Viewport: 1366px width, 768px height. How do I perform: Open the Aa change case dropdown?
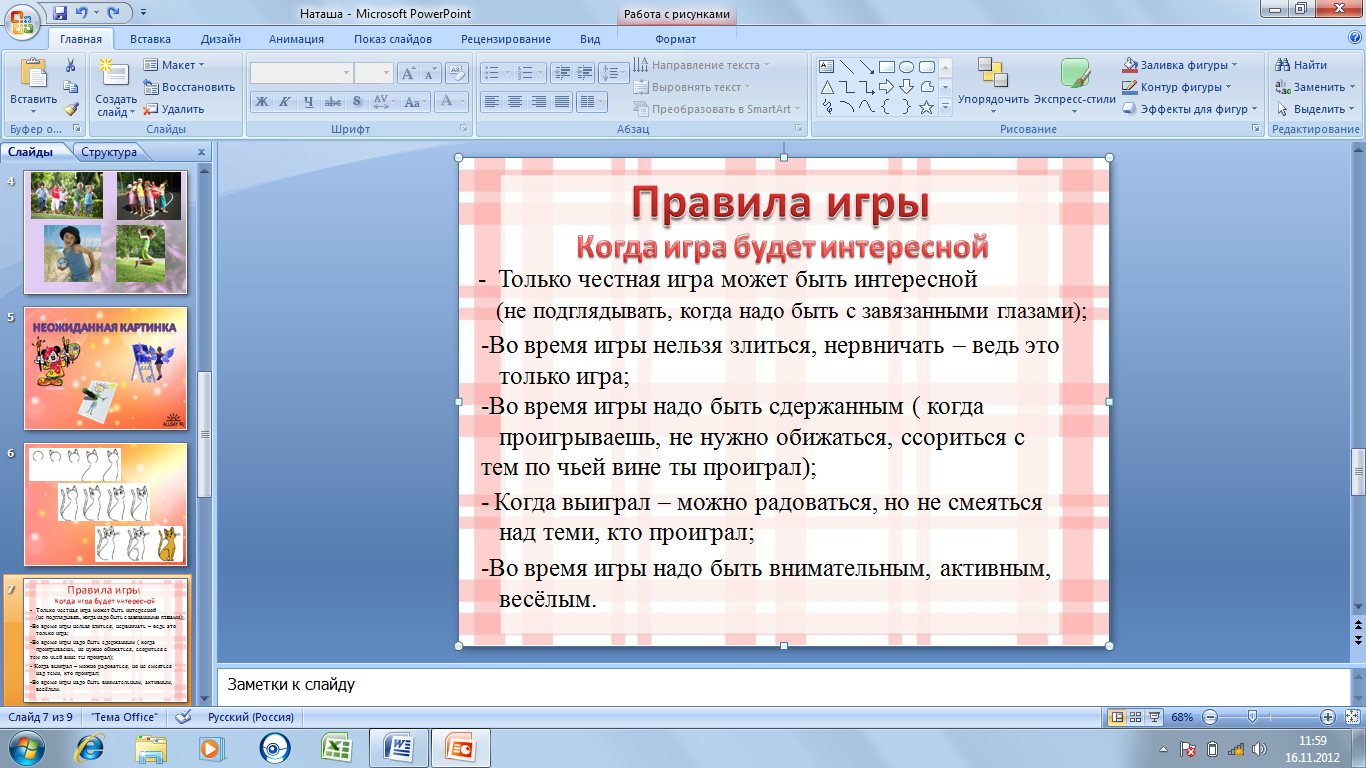point(417,101)
